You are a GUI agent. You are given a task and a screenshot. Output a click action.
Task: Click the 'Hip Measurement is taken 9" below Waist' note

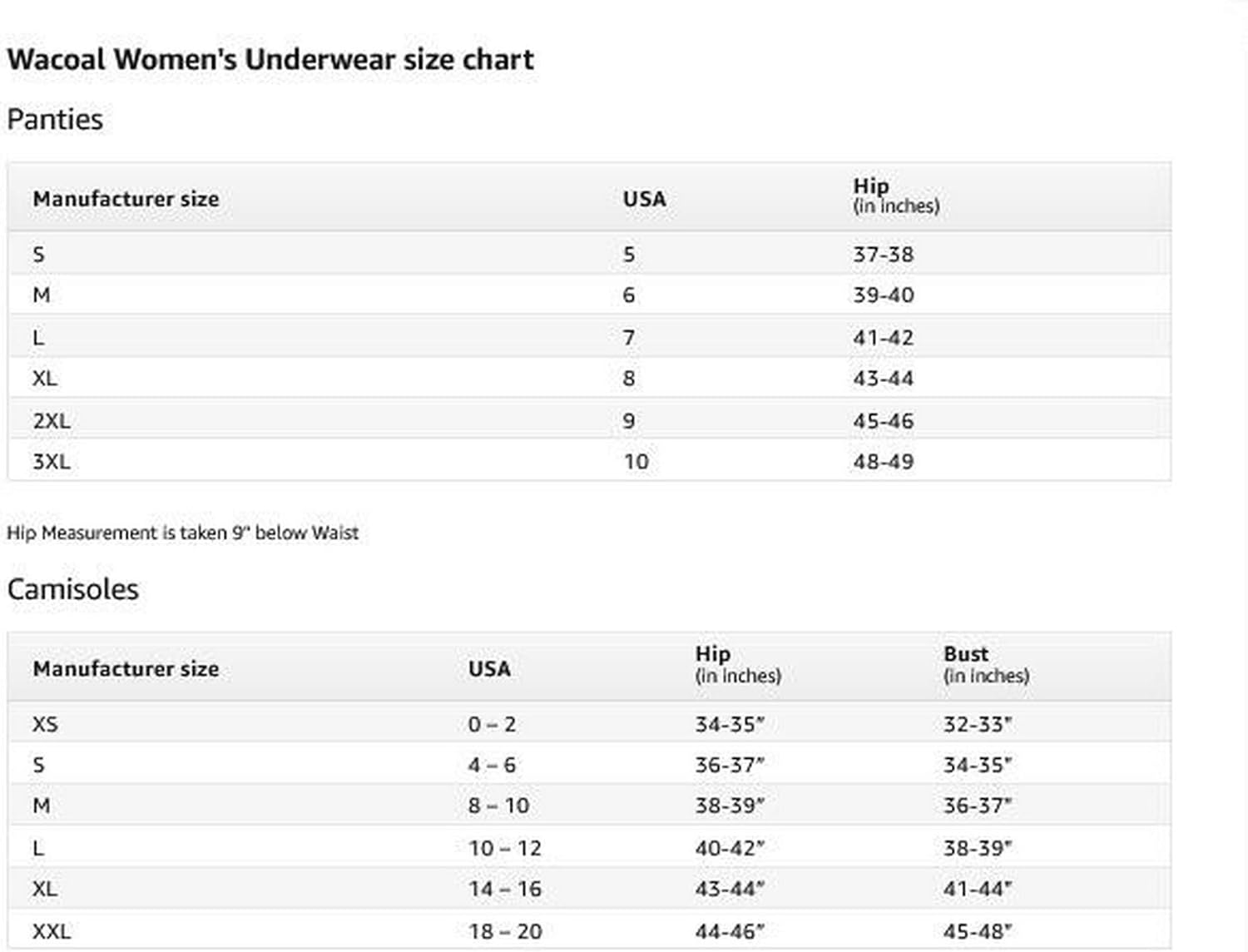182,533
